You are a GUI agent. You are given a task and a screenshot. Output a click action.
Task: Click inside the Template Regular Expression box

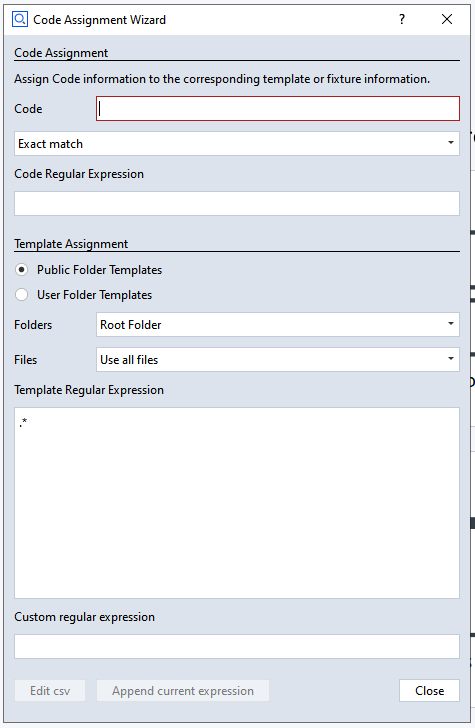click(237, 503)
